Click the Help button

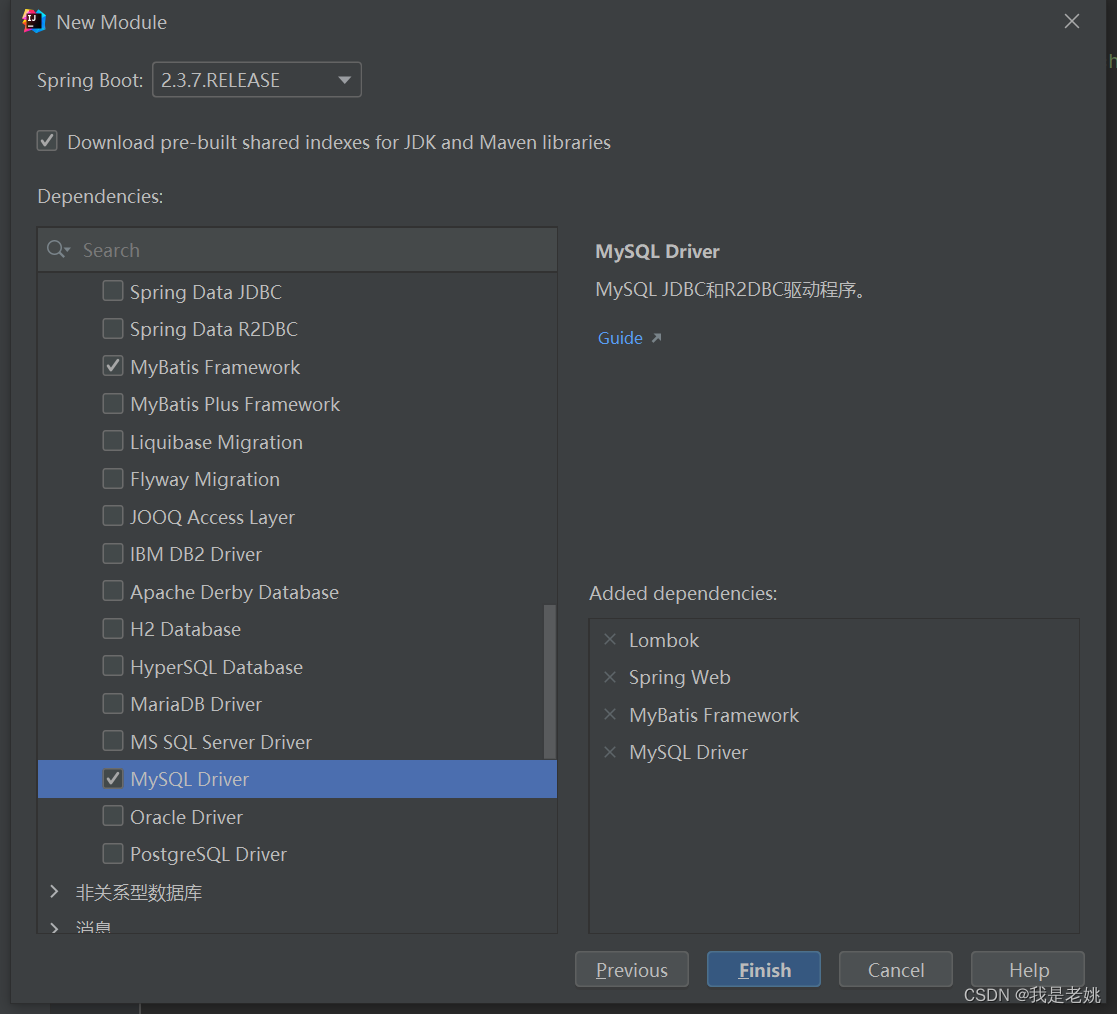(1028, 969)
